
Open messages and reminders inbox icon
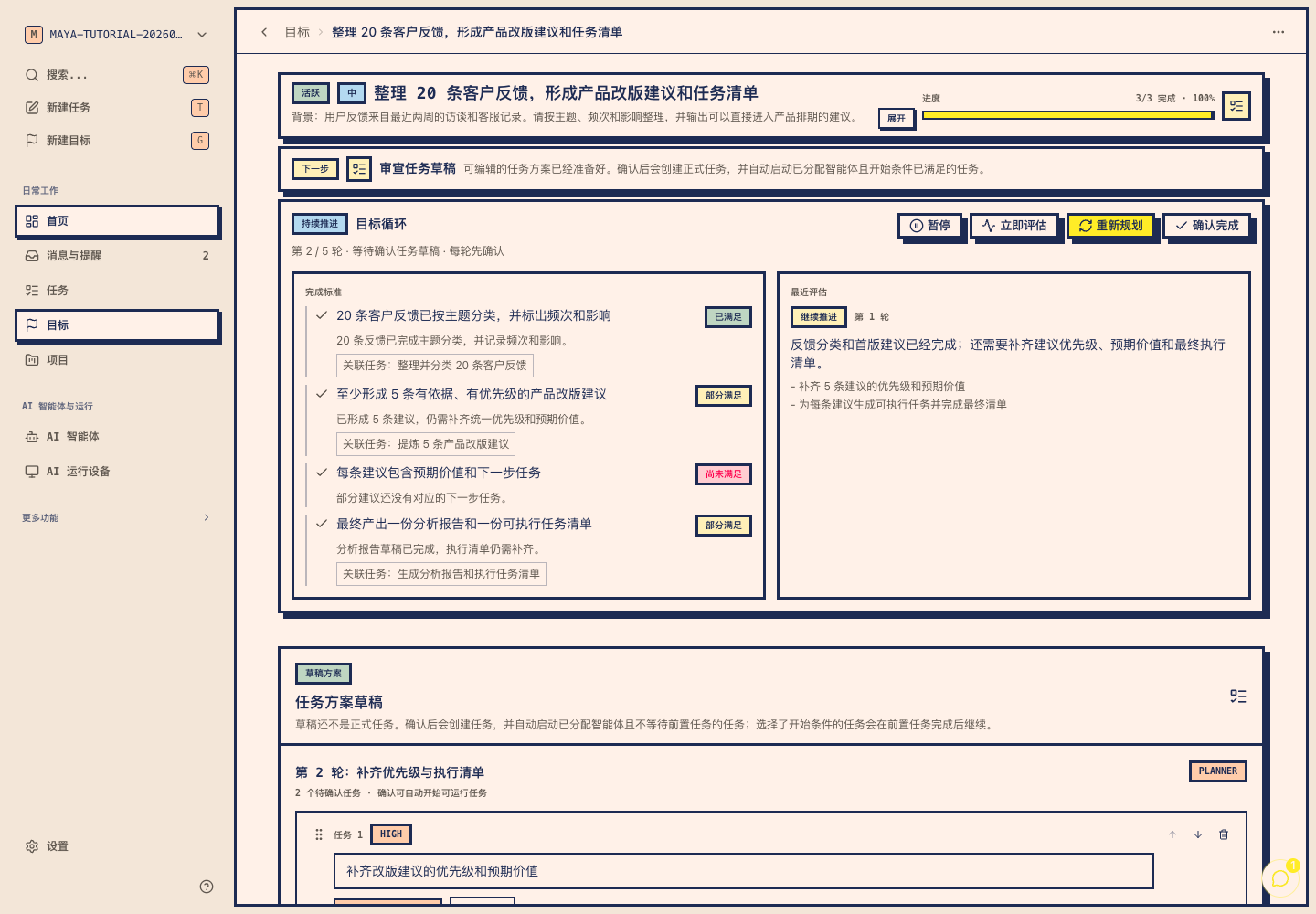coord(32,256)
